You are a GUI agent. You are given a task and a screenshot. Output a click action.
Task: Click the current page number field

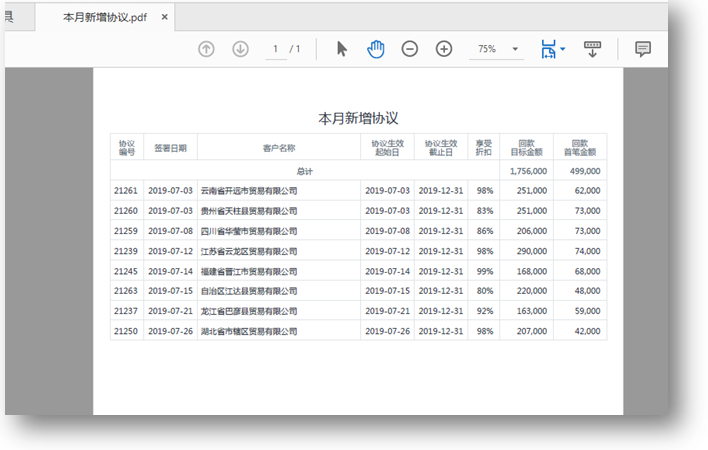point(275,49)
